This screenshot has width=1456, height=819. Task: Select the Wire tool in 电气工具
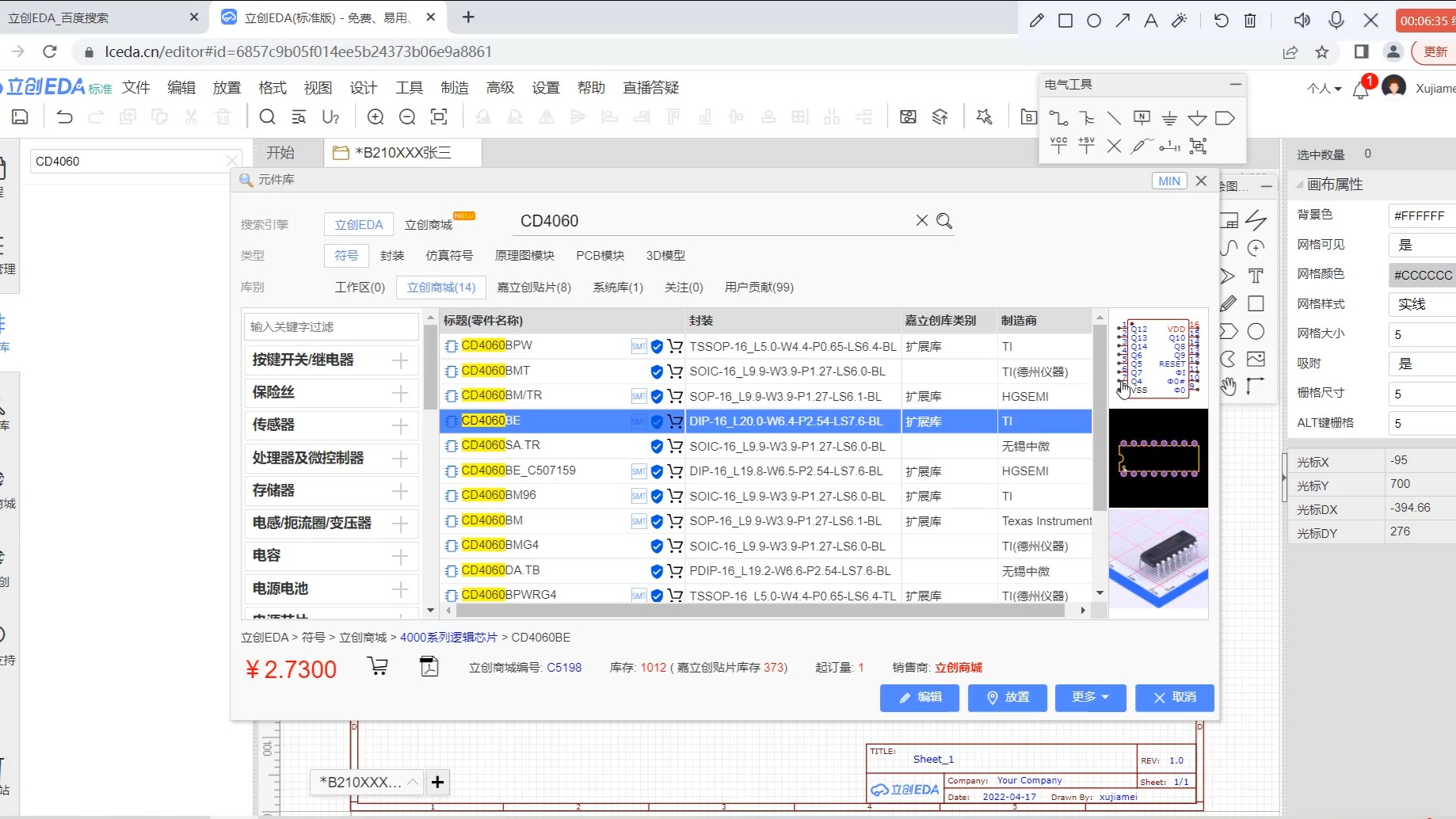point(1058,119)
